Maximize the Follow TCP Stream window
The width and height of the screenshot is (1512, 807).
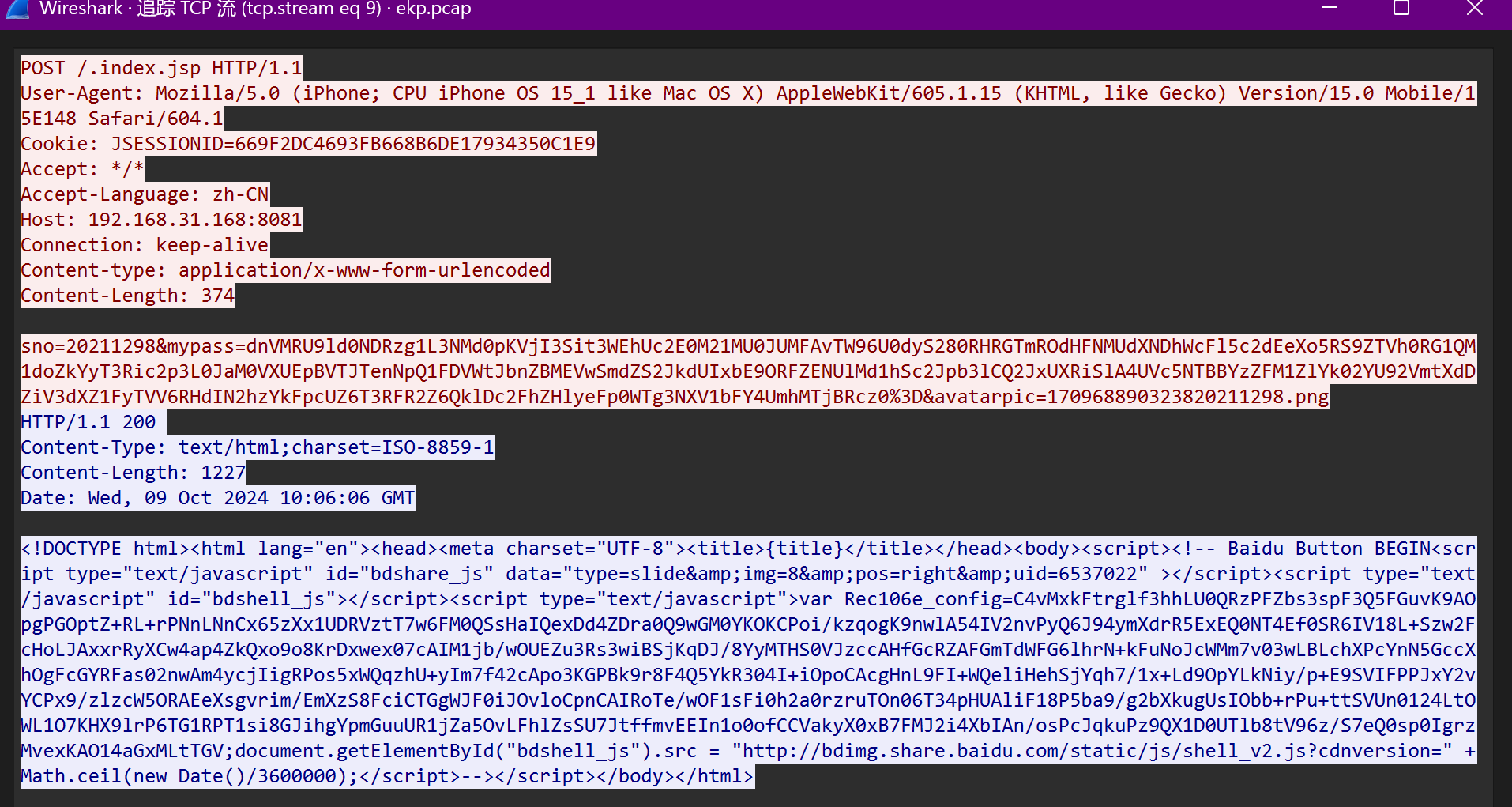[x=1401, y=9]
